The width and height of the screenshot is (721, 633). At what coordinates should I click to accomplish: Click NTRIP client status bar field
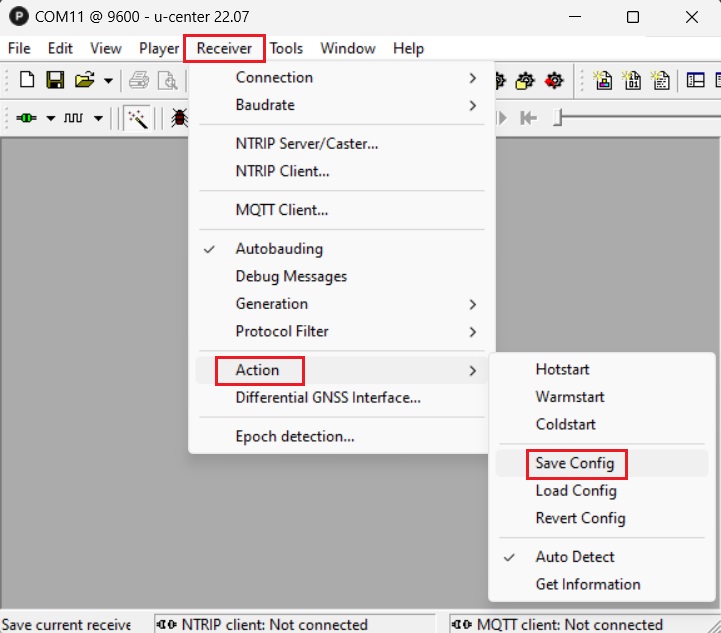click(295, 624)
